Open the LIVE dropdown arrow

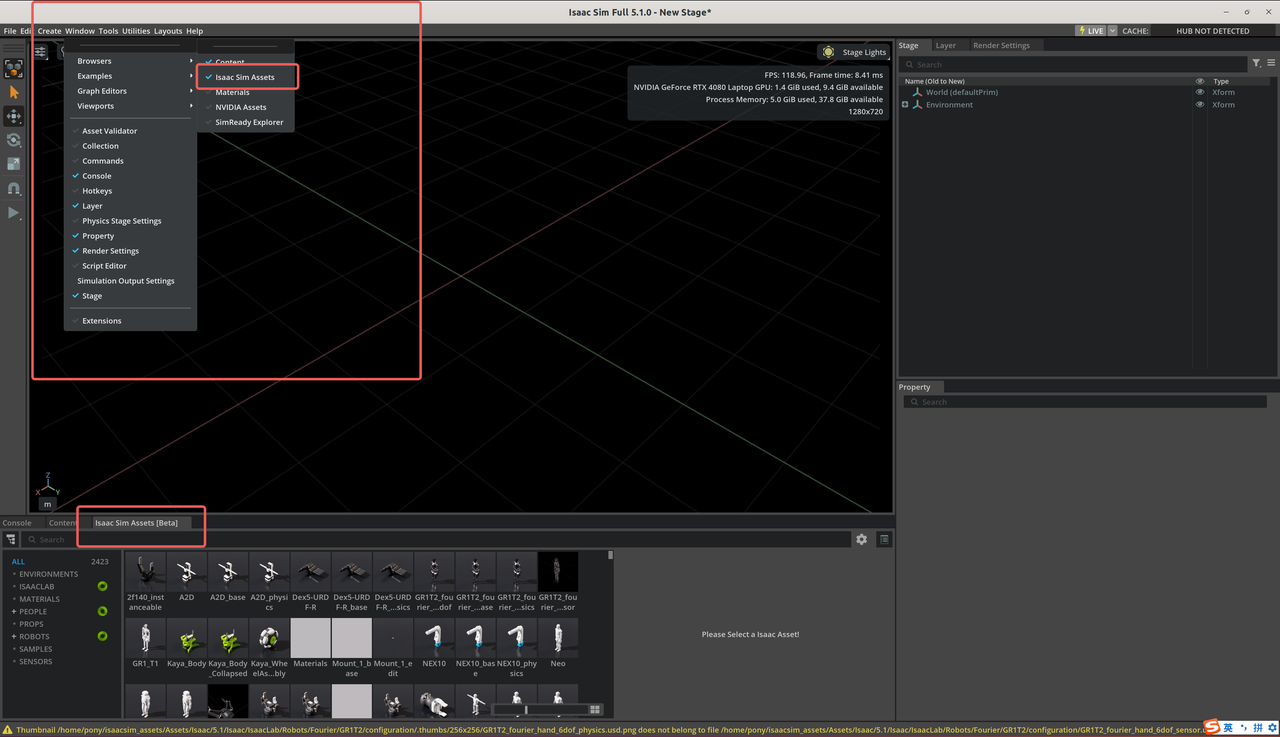tap(1112, 31)
